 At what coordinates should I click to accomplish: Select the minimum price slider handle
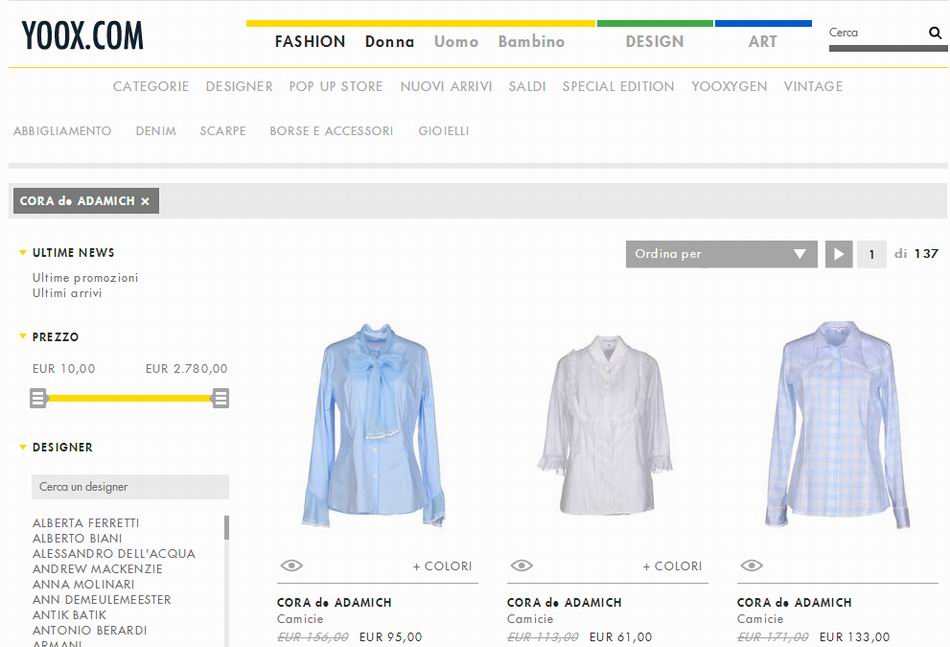pyautogui.click(x=38, y=398)
